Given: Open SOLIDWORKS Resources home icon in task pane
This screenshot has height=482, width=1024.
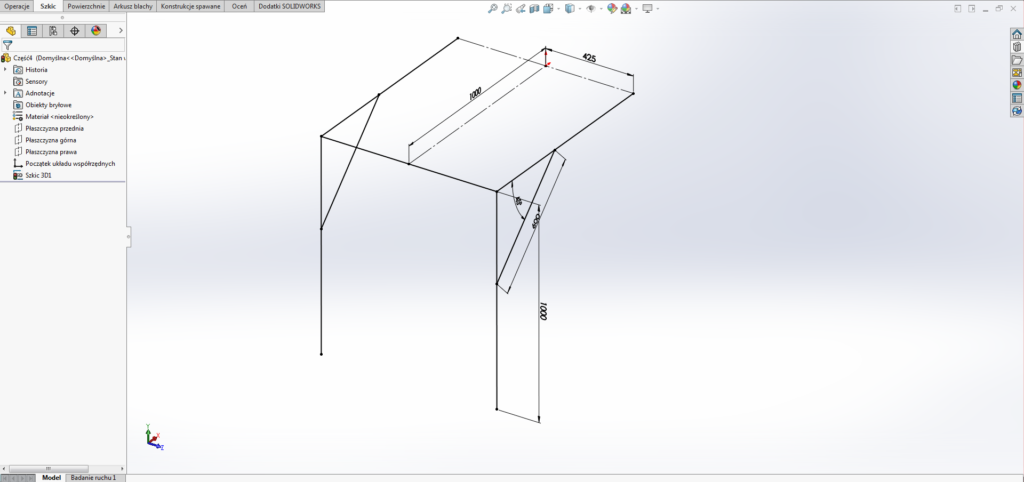Looking at the screenshot, I should point(1017,34).
